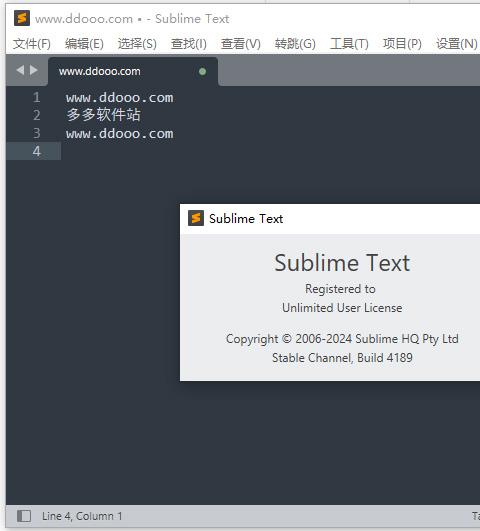Open the 工具(T) menu
This screenshot has height=531, width=480.
pyautogui.click(x=349, y=44)
